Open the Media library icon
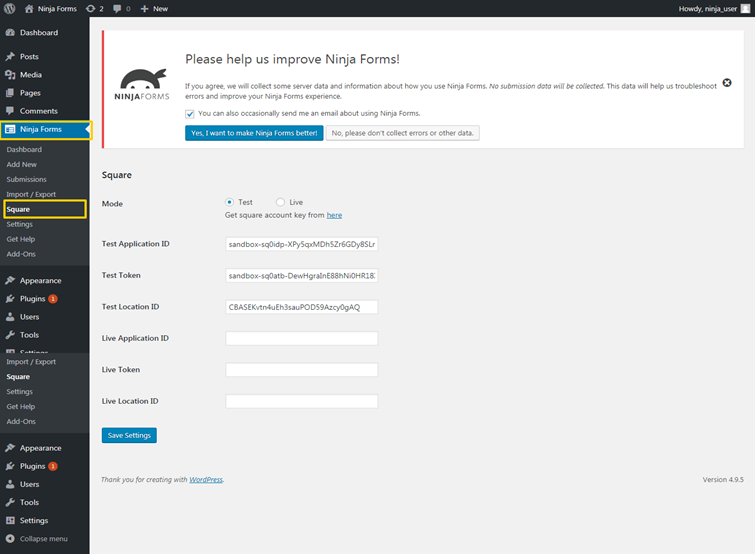Image resolution: width=755 pixels, height=554 pixels. coord(10,75)
